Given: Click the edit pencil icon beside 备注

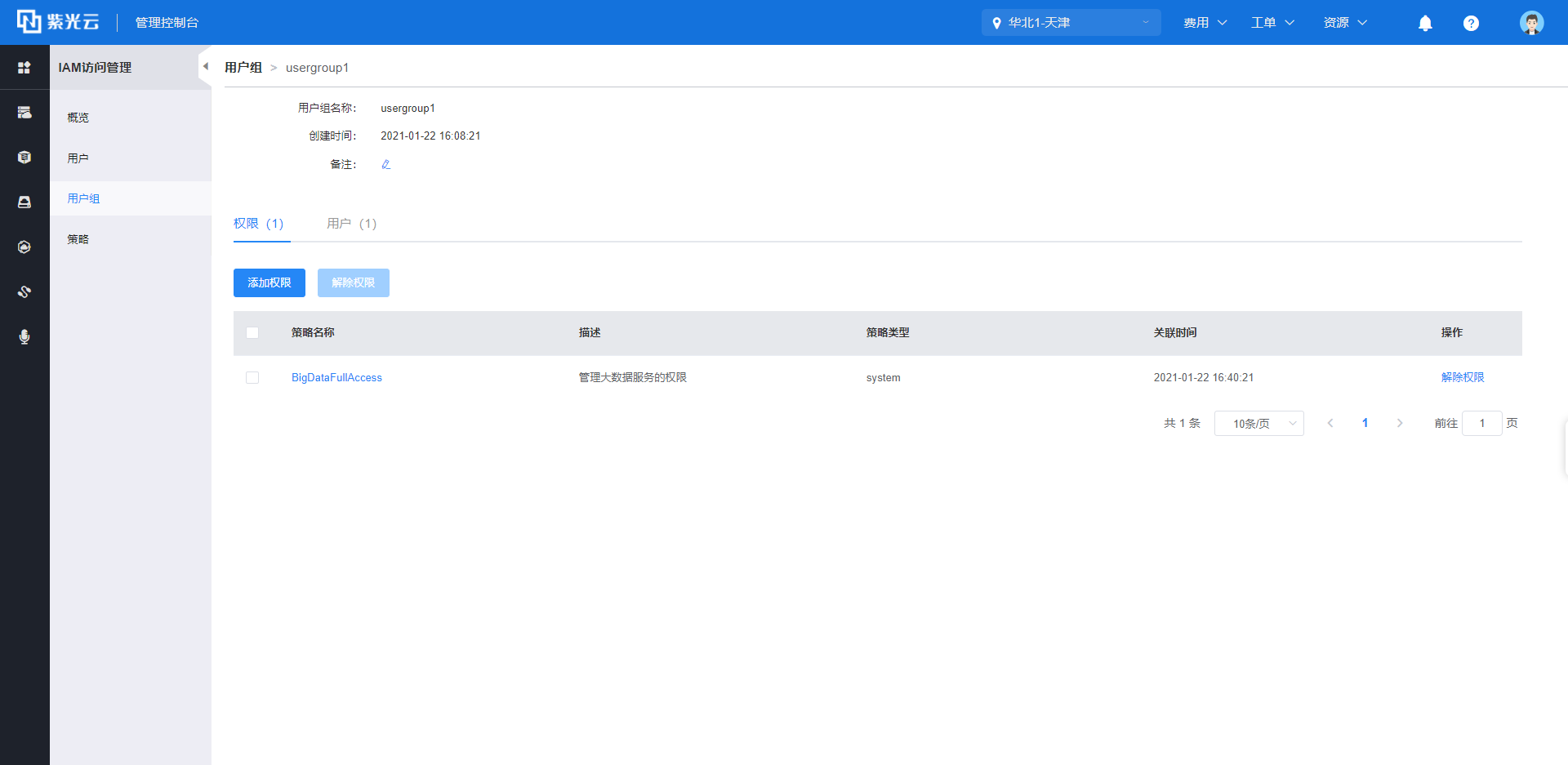Looking at the screenshot, I should [386, 164].
